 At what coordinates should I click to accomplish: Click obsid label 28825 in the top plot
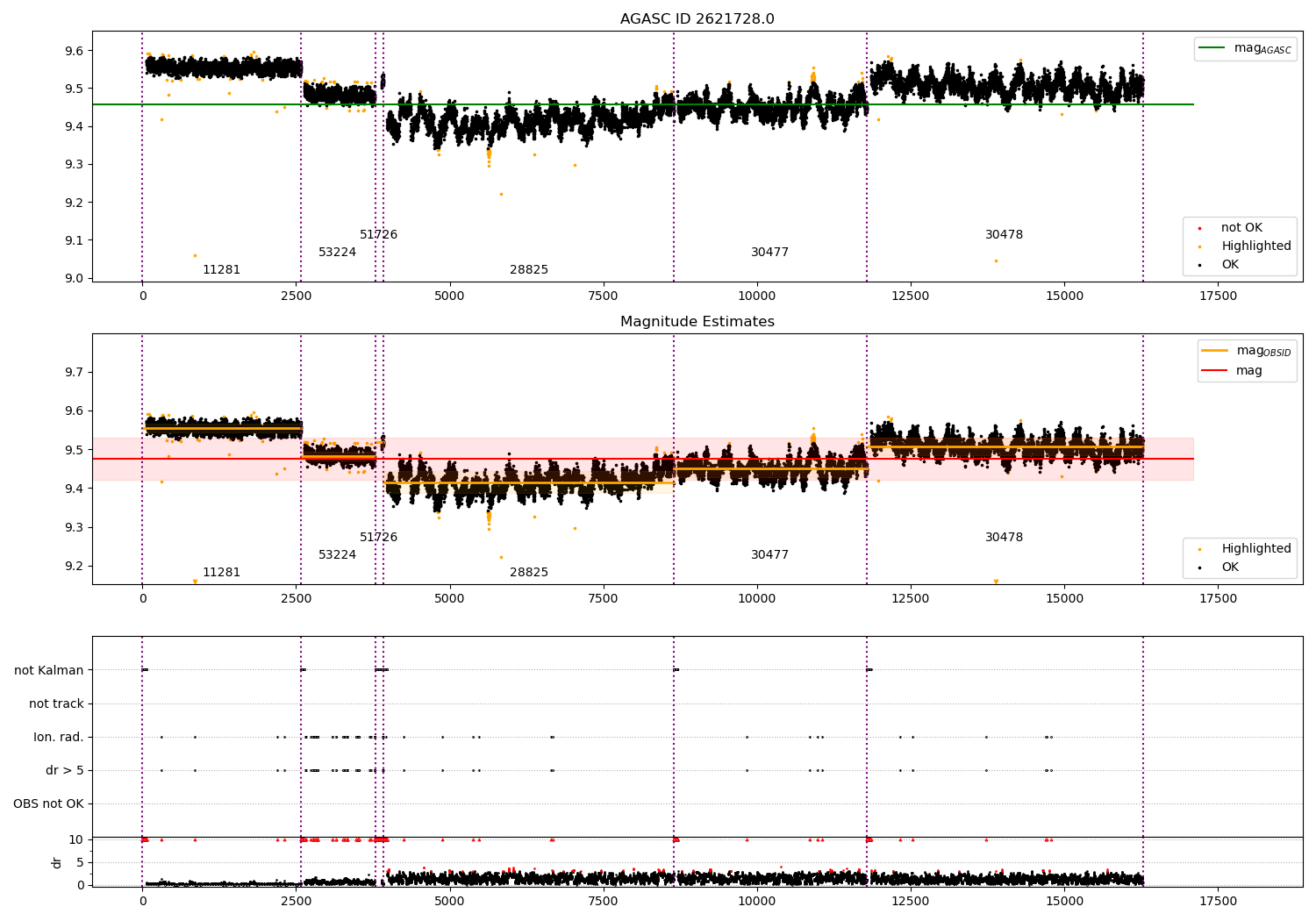(529, 270)
